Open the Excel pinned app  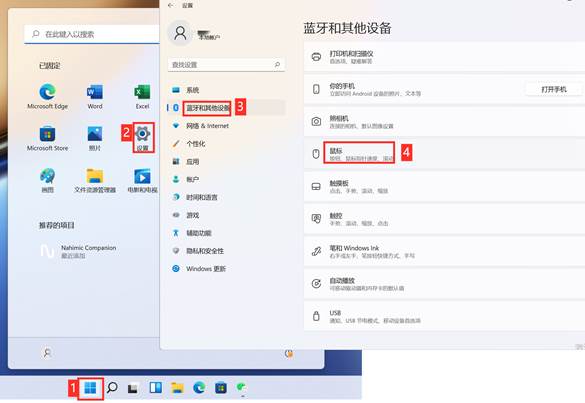[143, 96]
